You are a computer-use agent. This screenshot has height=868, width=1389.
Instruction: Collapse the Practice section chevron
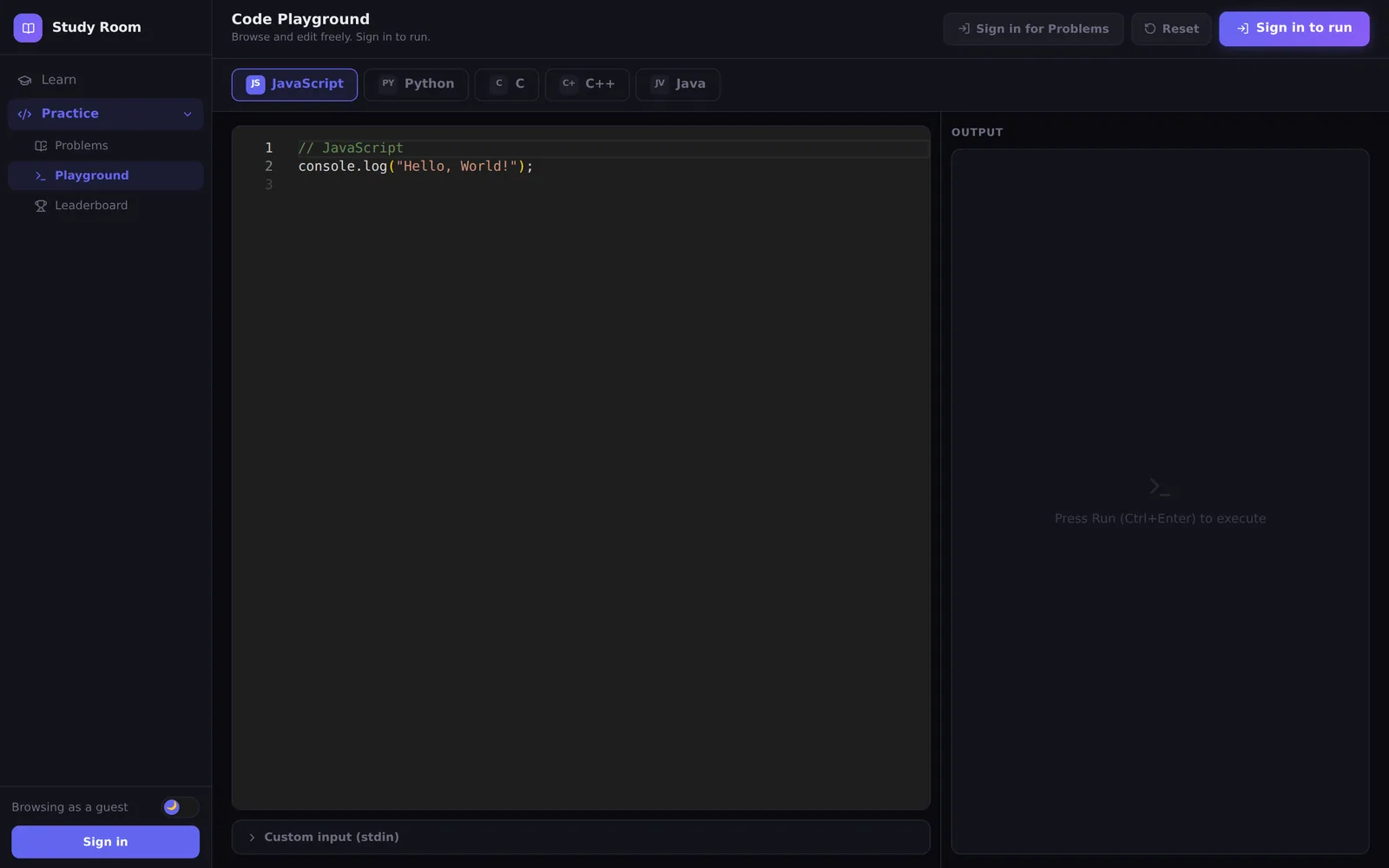pos(188,114)
